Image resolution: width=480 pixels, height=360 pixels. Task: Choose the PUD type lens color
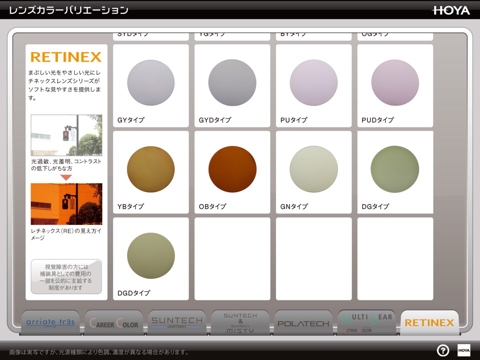tap(395, 86)
